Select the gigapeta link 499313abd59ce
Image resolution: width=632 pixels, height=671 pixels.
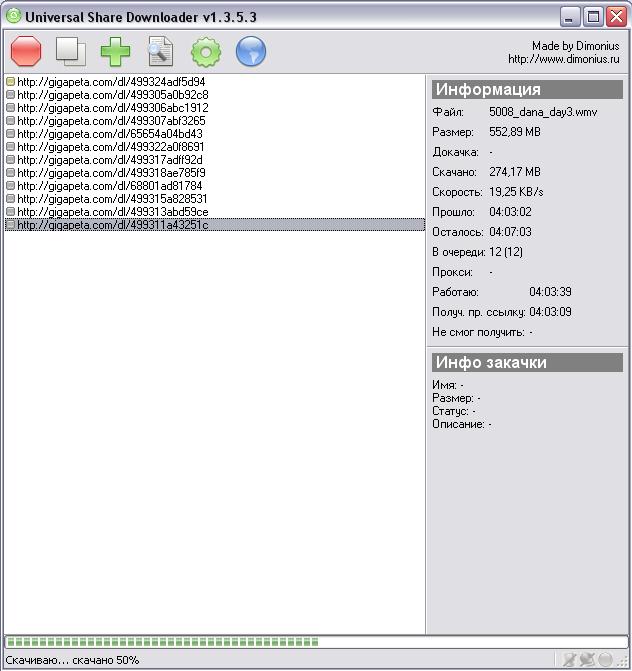[x=113, y=212]
